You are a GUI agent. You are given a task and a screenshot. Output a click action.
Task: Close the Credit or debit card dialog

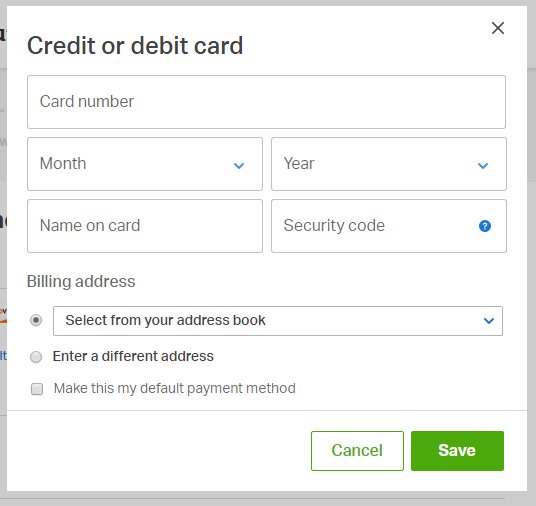point(498,28)
